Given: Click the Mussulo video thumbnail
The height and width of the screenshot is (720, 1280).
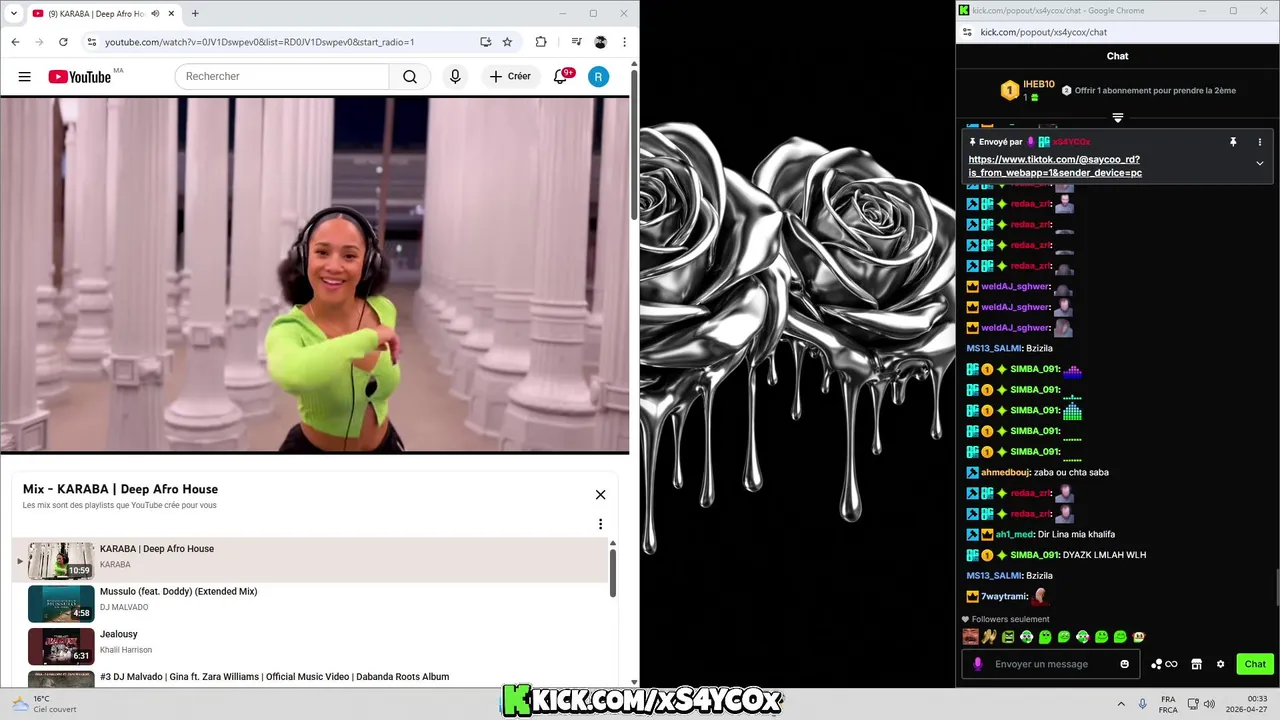Looking at the screenshot, I should pyautogui.click(x=61, y=604).
